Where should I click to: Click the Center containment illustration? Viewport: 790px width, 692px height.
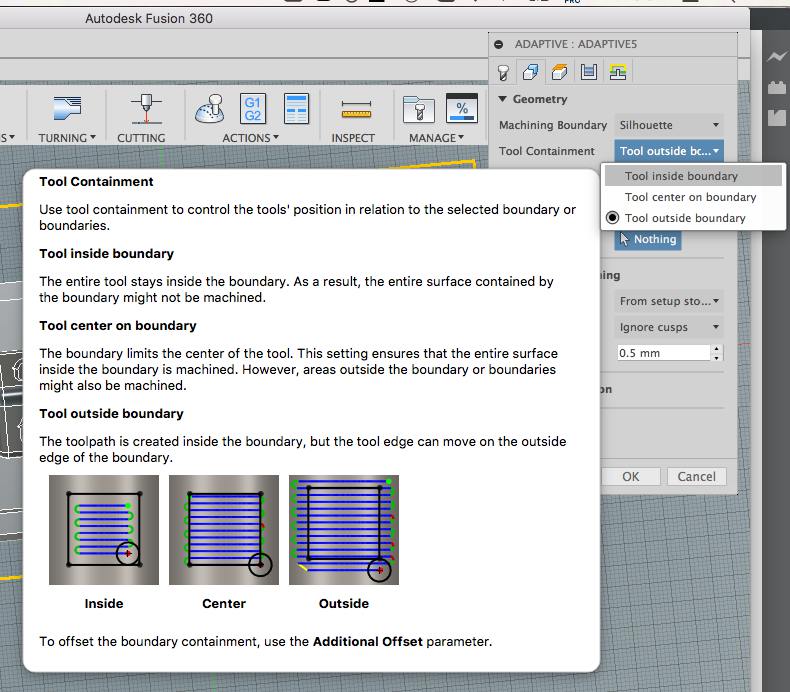224,530
